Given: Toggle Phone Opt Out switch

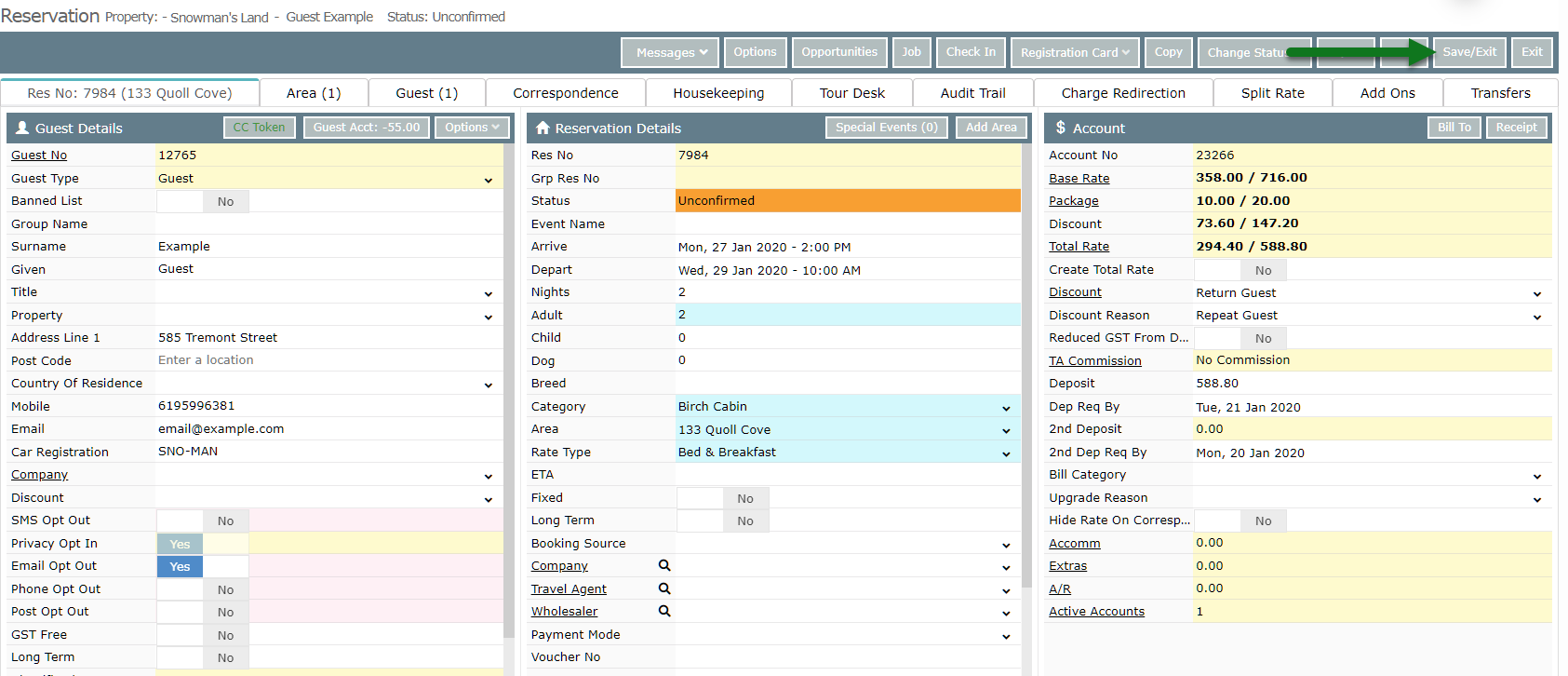Looking at the screenshot, I should point(203,589).
